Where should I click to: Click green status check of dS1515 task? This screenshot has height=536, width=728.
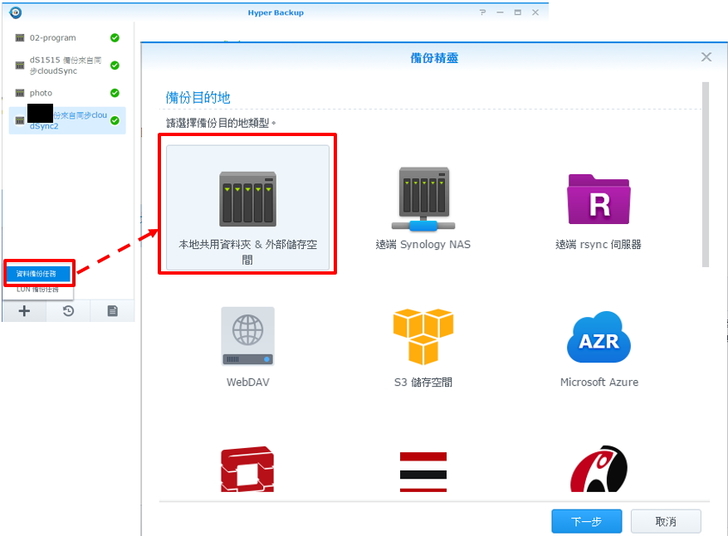pos(115,65)
